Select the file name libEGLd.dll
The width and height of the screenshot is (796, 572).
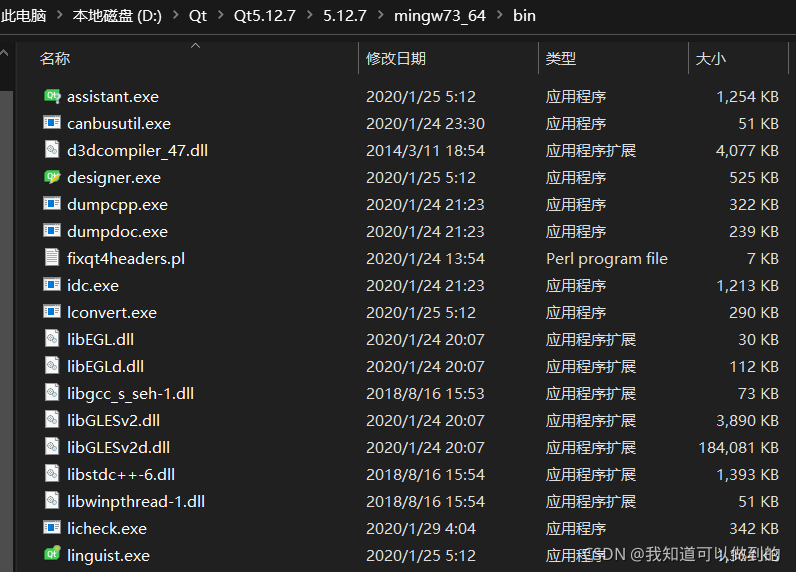pos(106,366)
